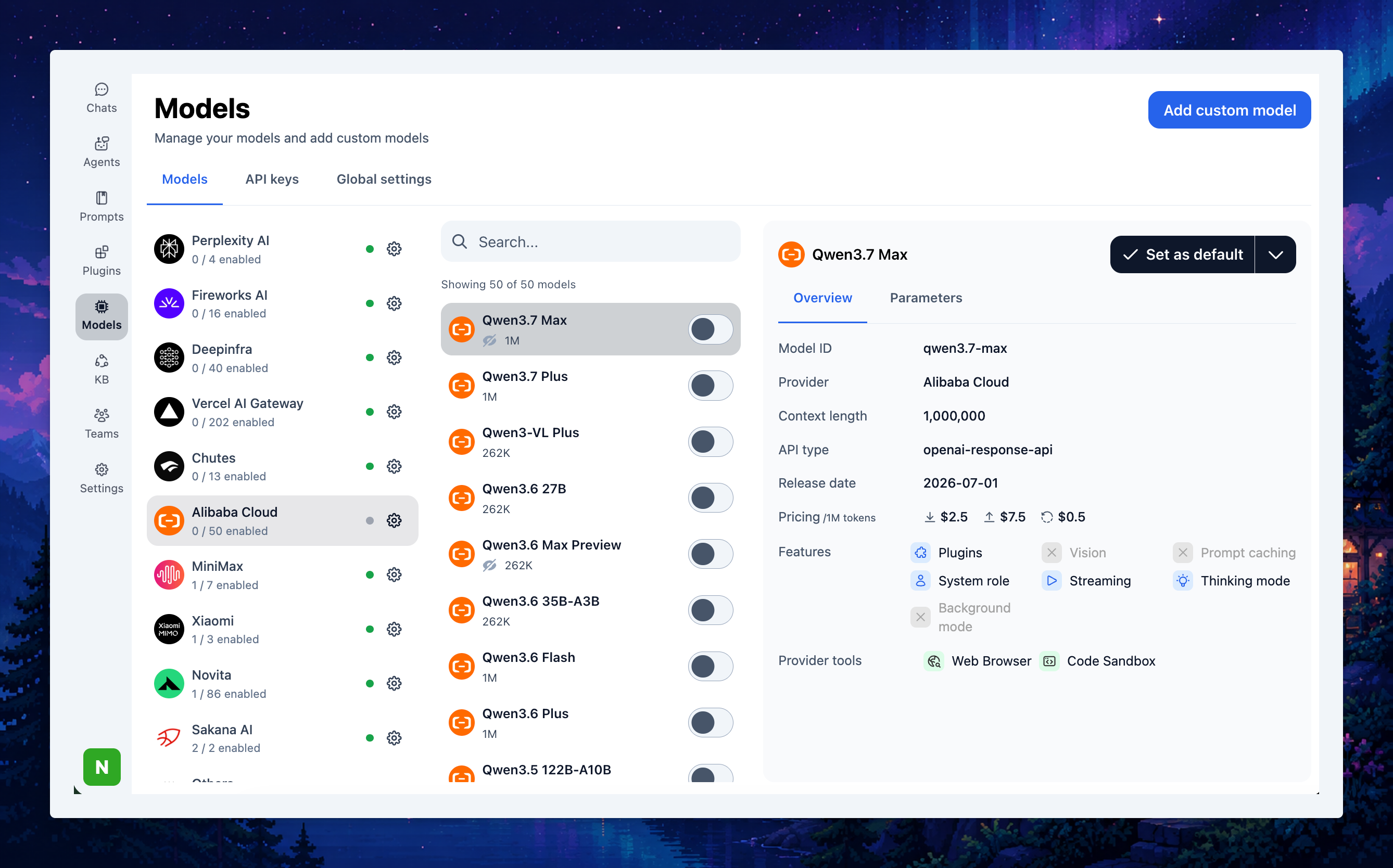This screenshot has width=1393, height=868.
Task: Enable the Qwen3.6 Plus model toggle
Action: tap(710, 723)
